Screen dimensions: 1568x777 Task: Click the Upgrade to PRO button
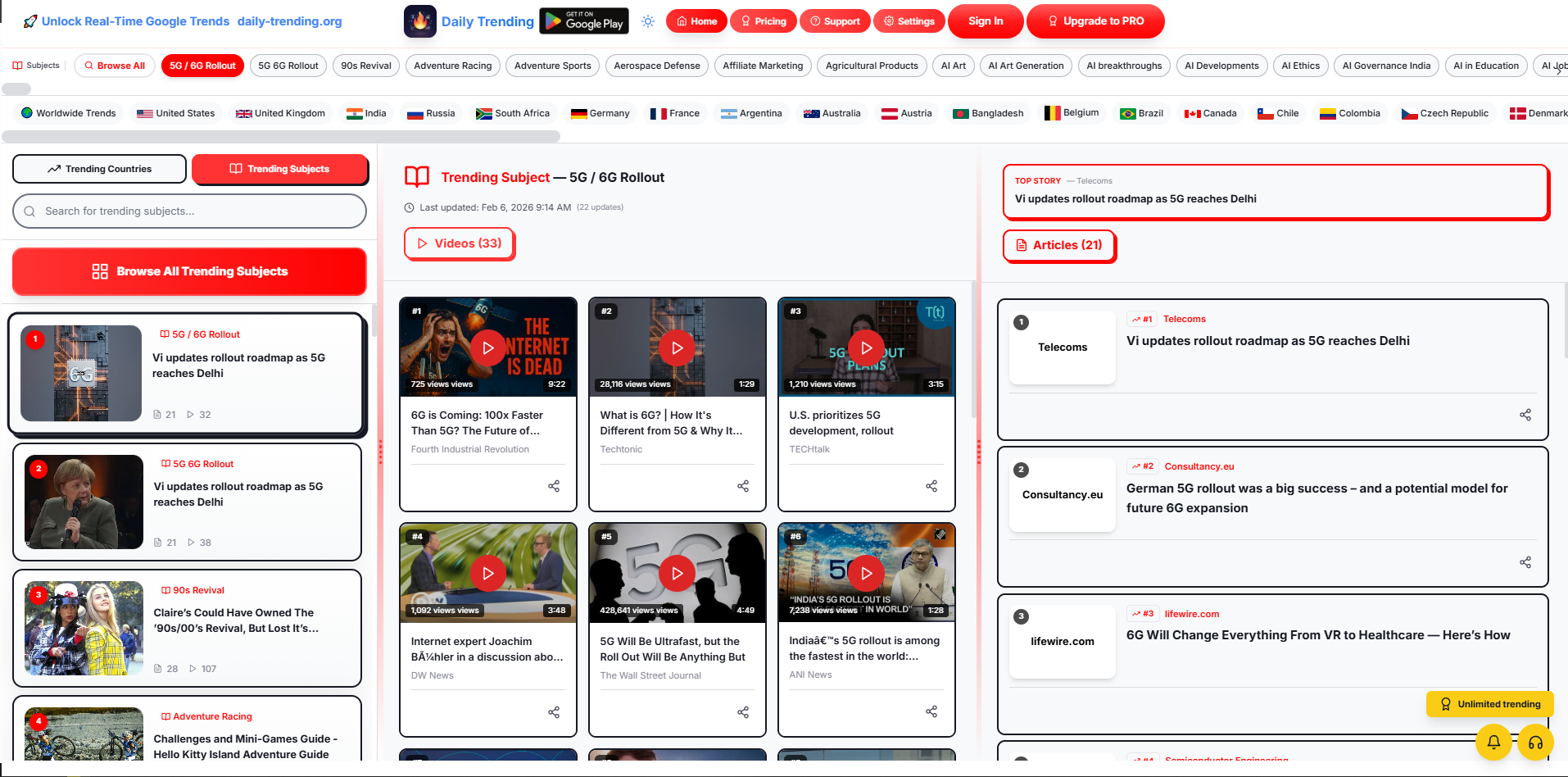click(x=1095, y=21)
